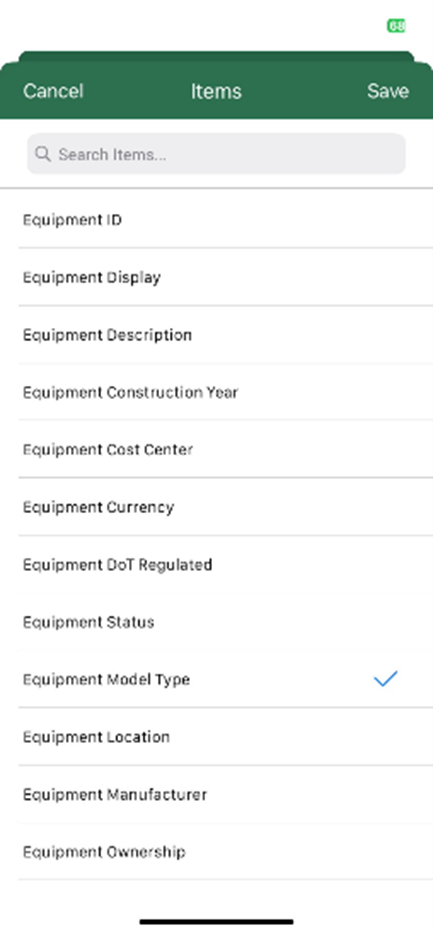Image resolution: width=433 pixels, height=933 pixels.
Task: Tap the Items header title
Action: (216, 91)
